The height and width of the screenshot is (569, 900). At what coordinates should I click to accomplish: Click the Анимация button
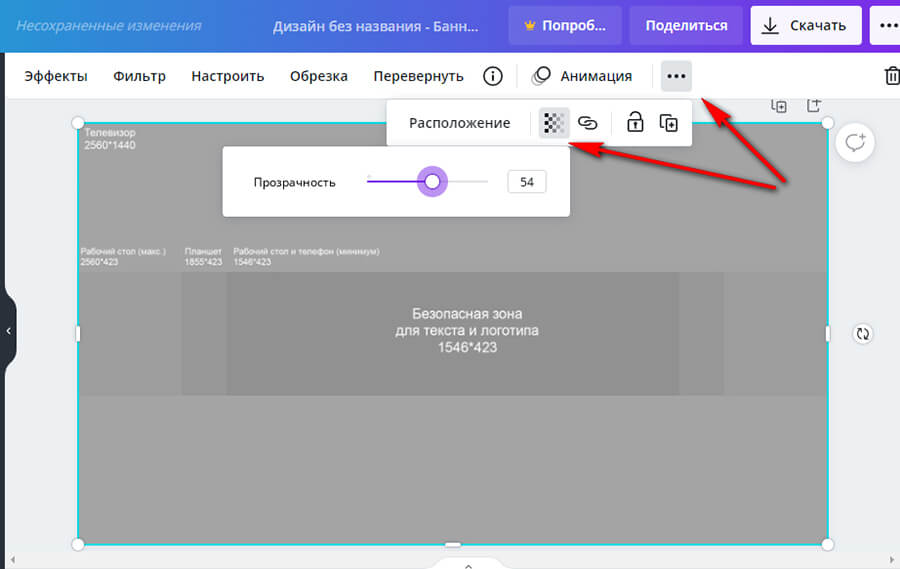click(x=582, y=76)
